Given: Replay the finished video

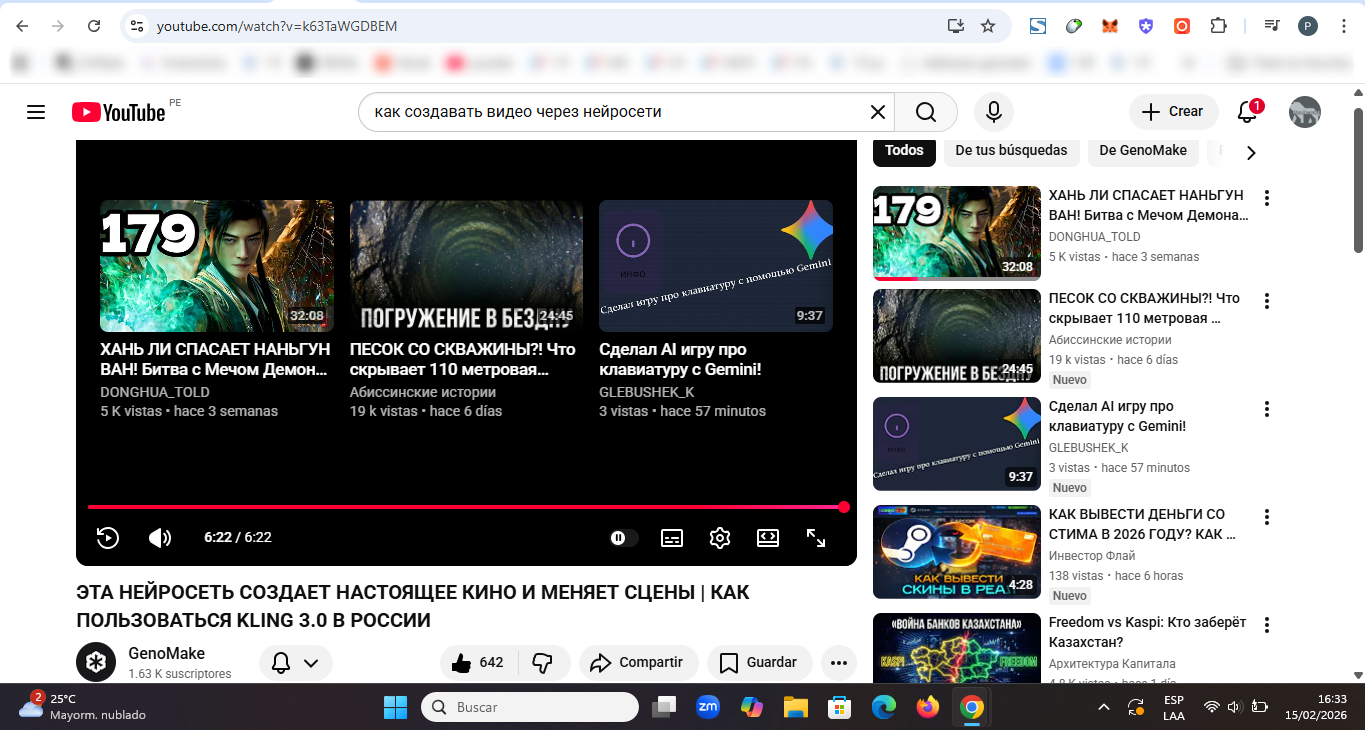Looking at the screenshot, I should [x=108, y=538].
